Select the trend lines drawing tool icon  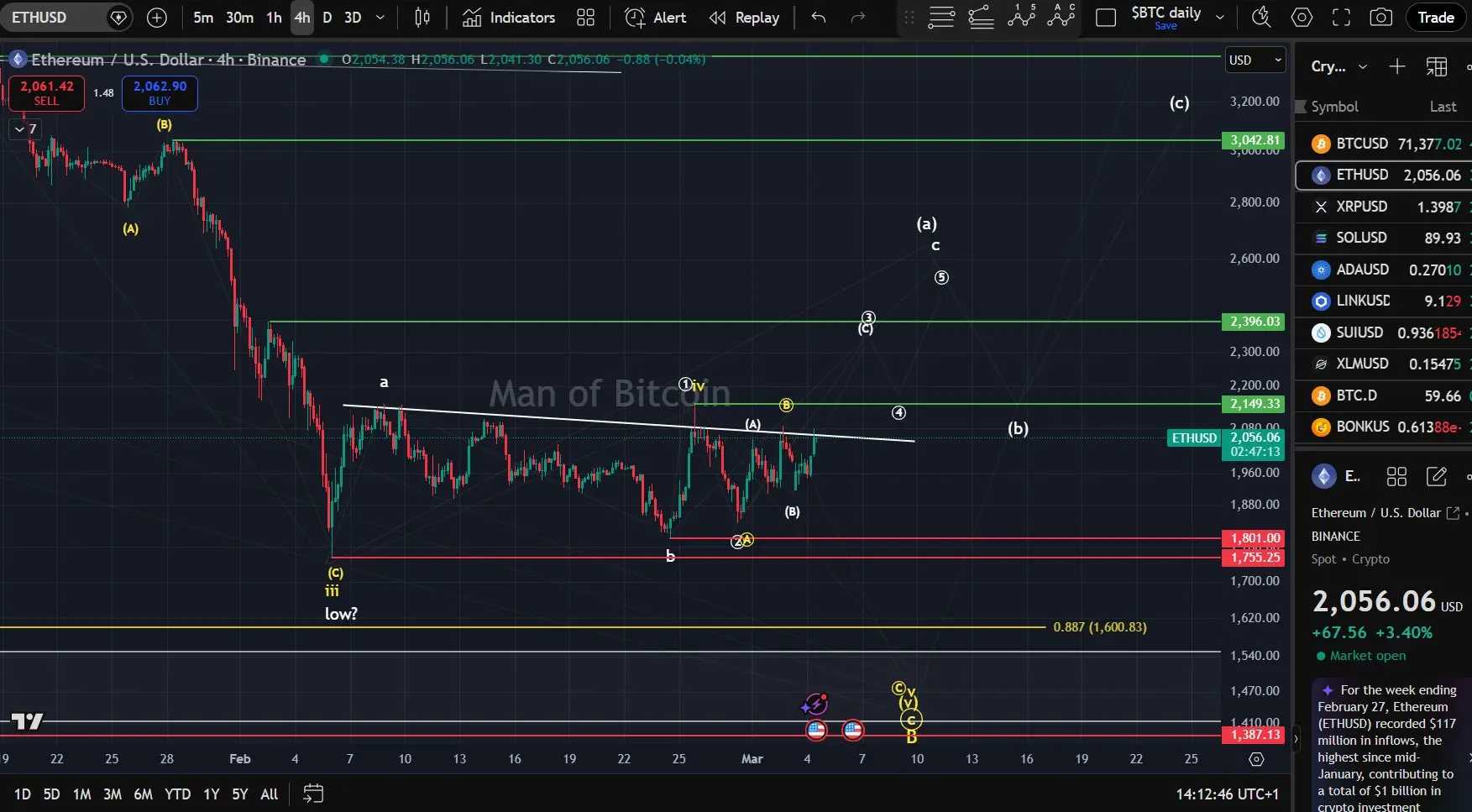[x=982, y=18]
